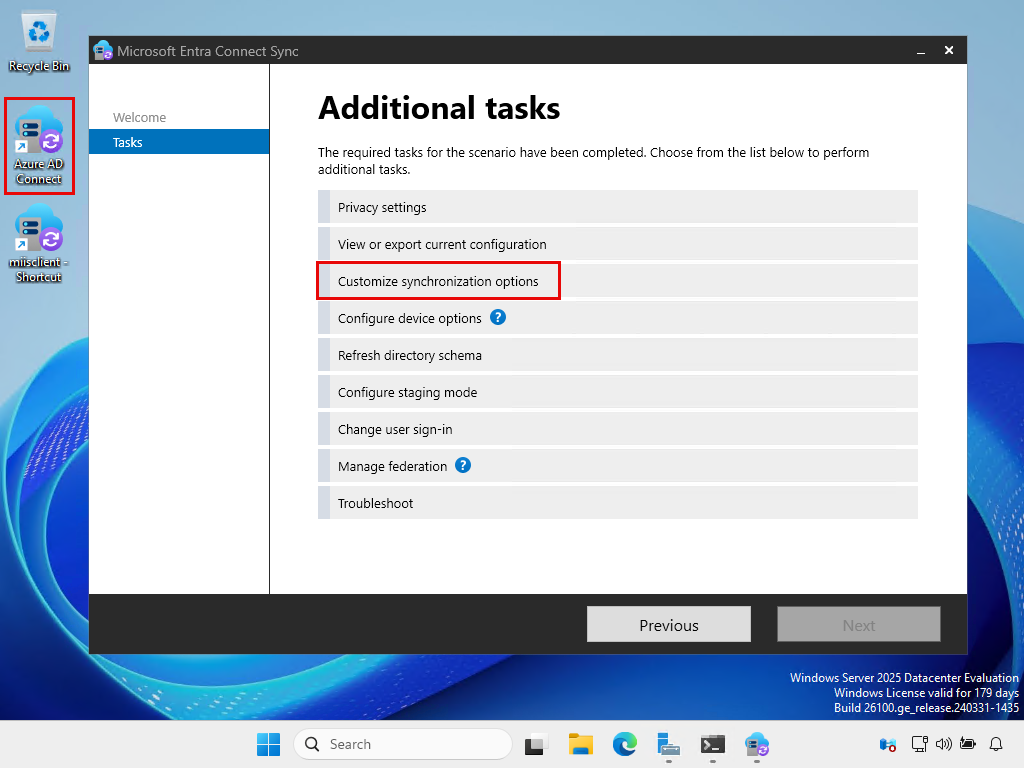Open the Windows Start menu
This screenshot has height=768, width=1024.
(268, 744)
